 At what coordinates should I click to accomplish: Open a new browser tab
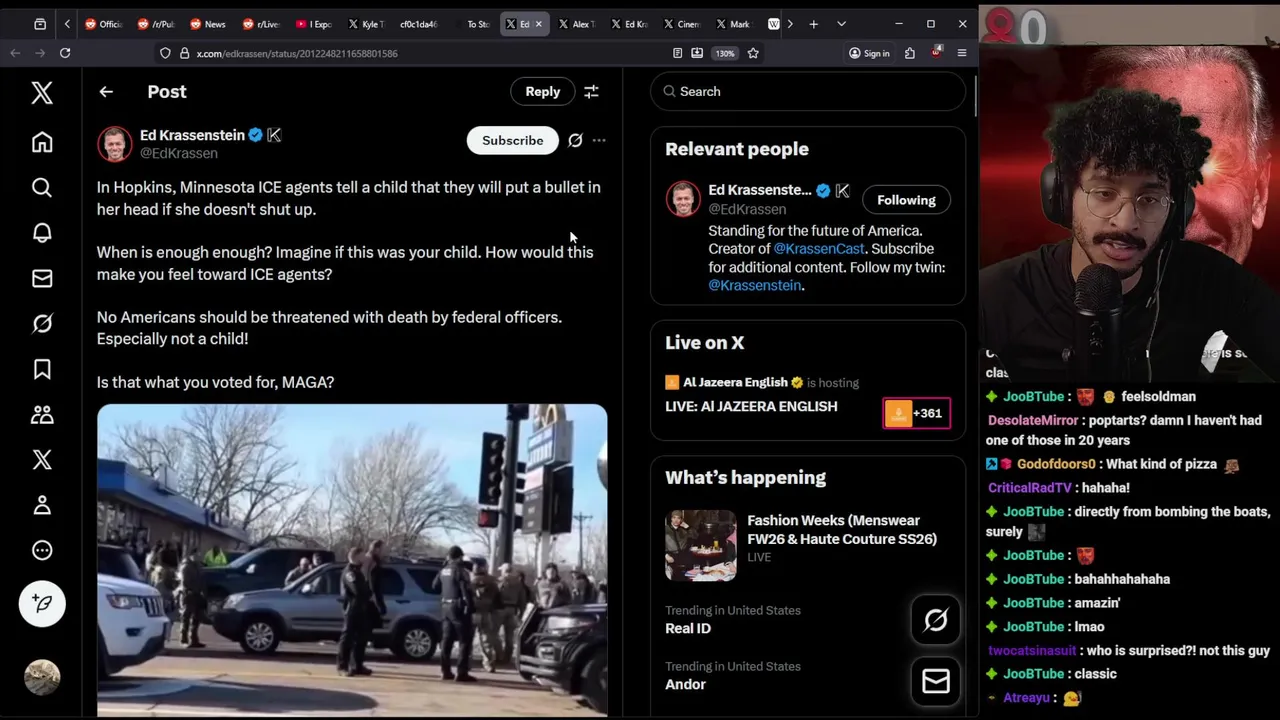pos(814,24)
